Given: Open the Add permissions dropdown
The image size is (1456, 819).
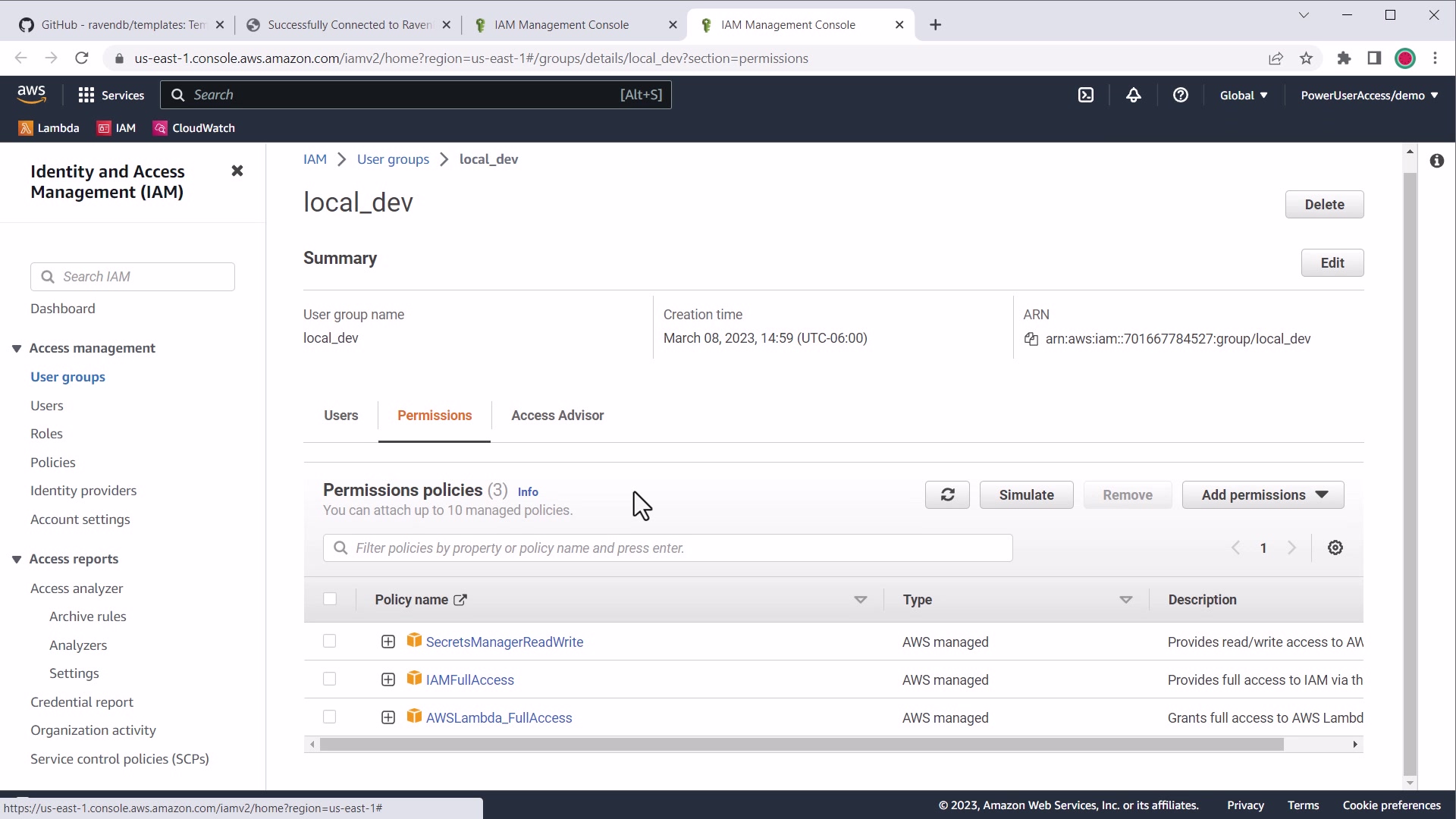Looking at the screenshot, I should pyautogui.click(x=1263, y=495).
